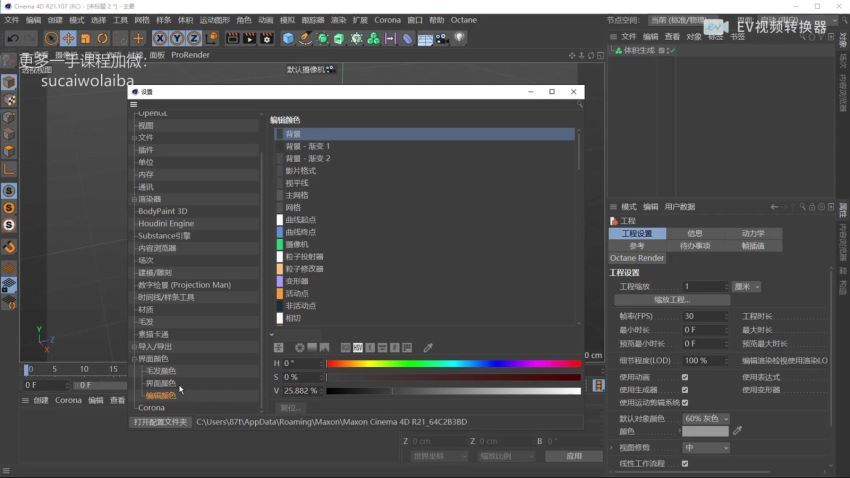The width and height of the screenshot is (850, 478).
Task: Open the ProRender viewport menu
Action: coord(190,55)
